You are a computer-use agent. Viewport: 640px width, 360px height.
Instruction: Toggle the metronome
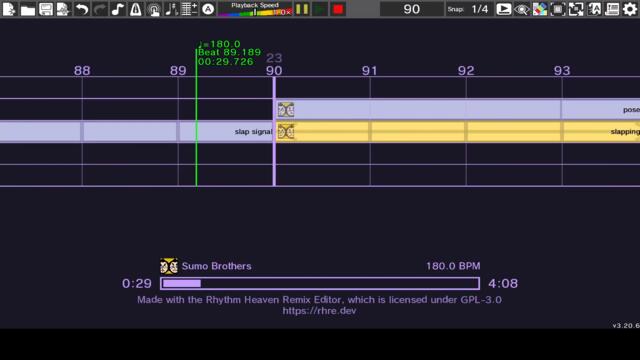coord(136,9)
